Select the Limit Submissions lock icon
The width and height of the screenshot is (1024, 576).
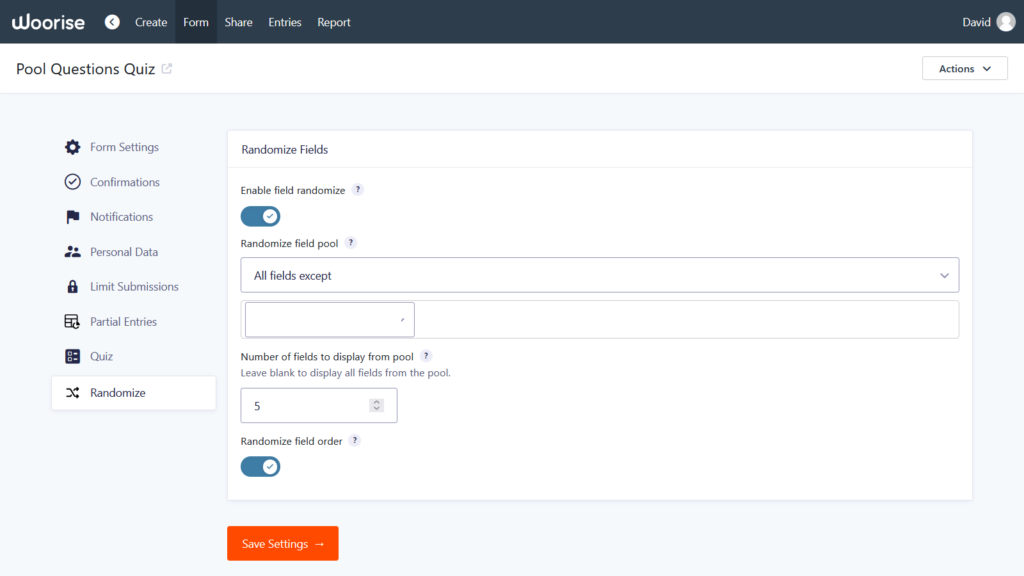pos(72,287)
